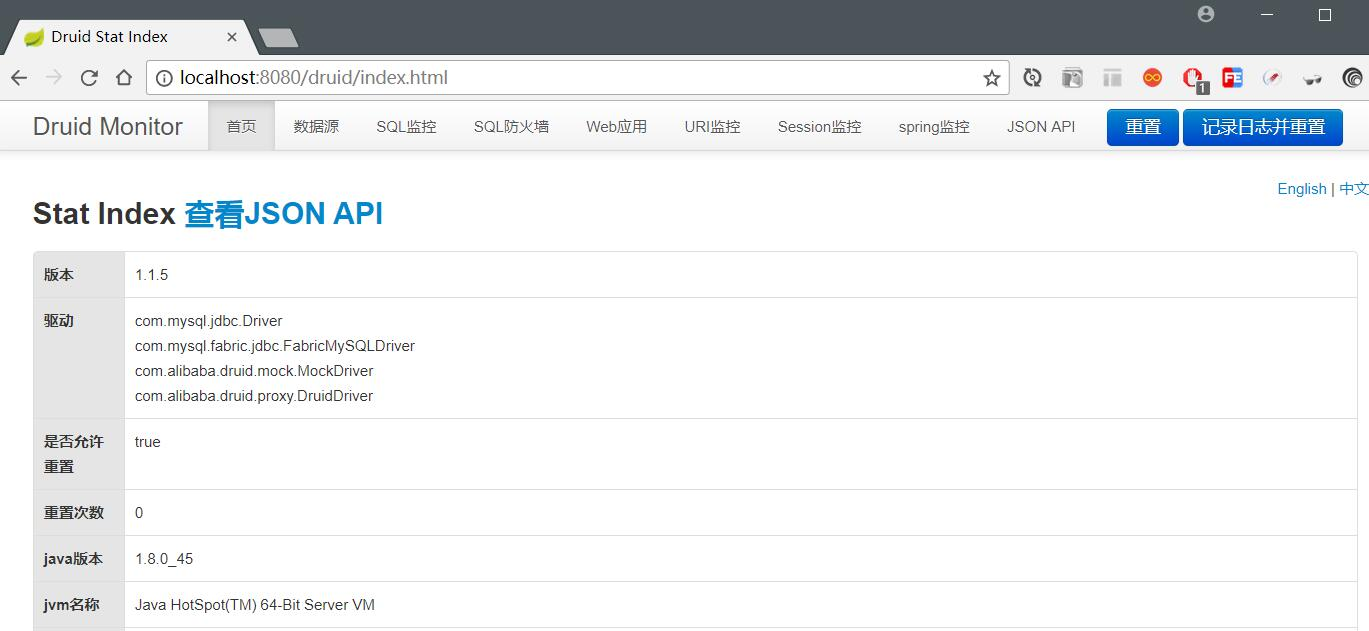Click version value 1.1.5
Image resolution: width=1369 pixels, height=631 pixels.
[152, 275]
